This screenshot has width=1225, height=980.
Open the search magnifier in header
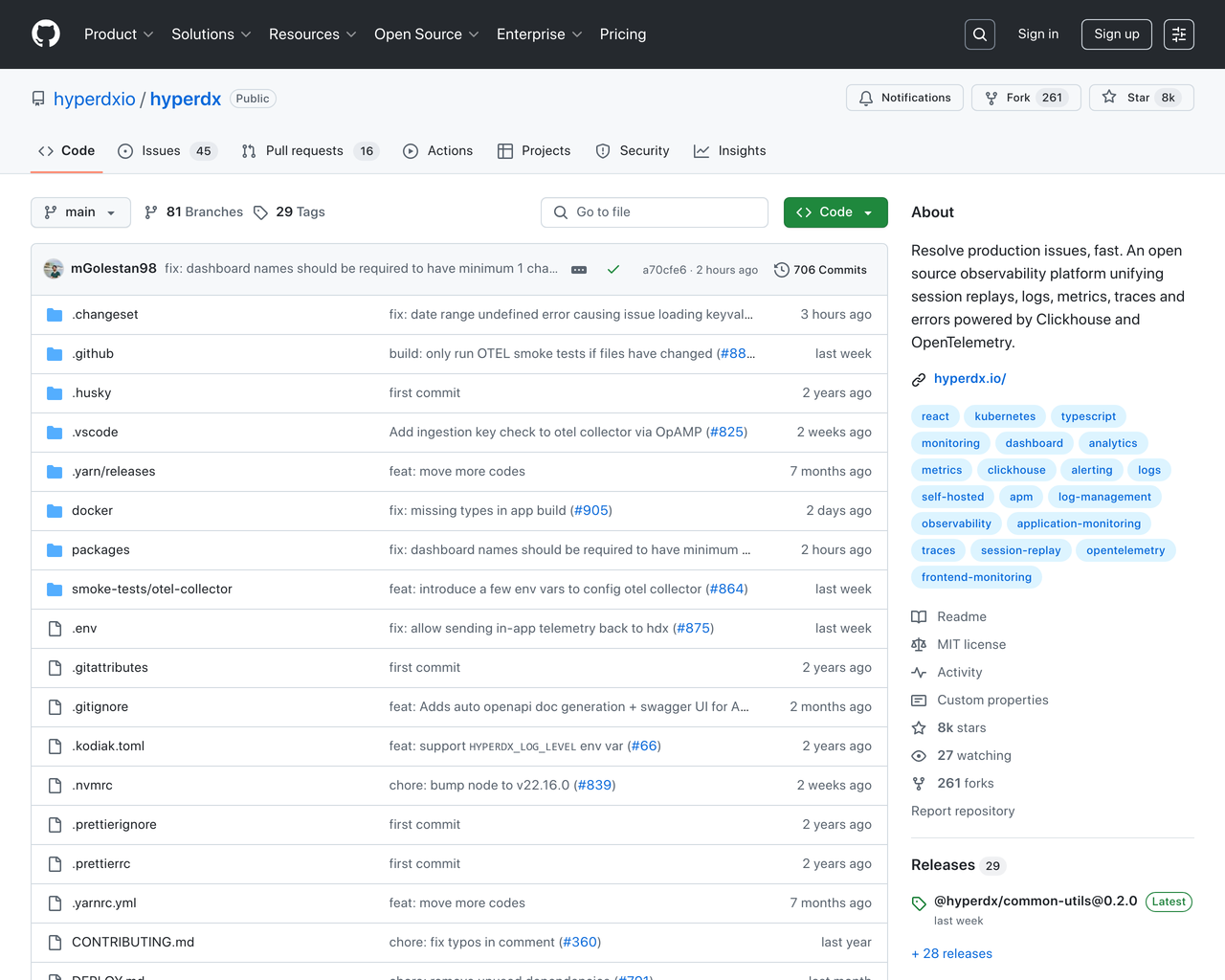point(980,34)
